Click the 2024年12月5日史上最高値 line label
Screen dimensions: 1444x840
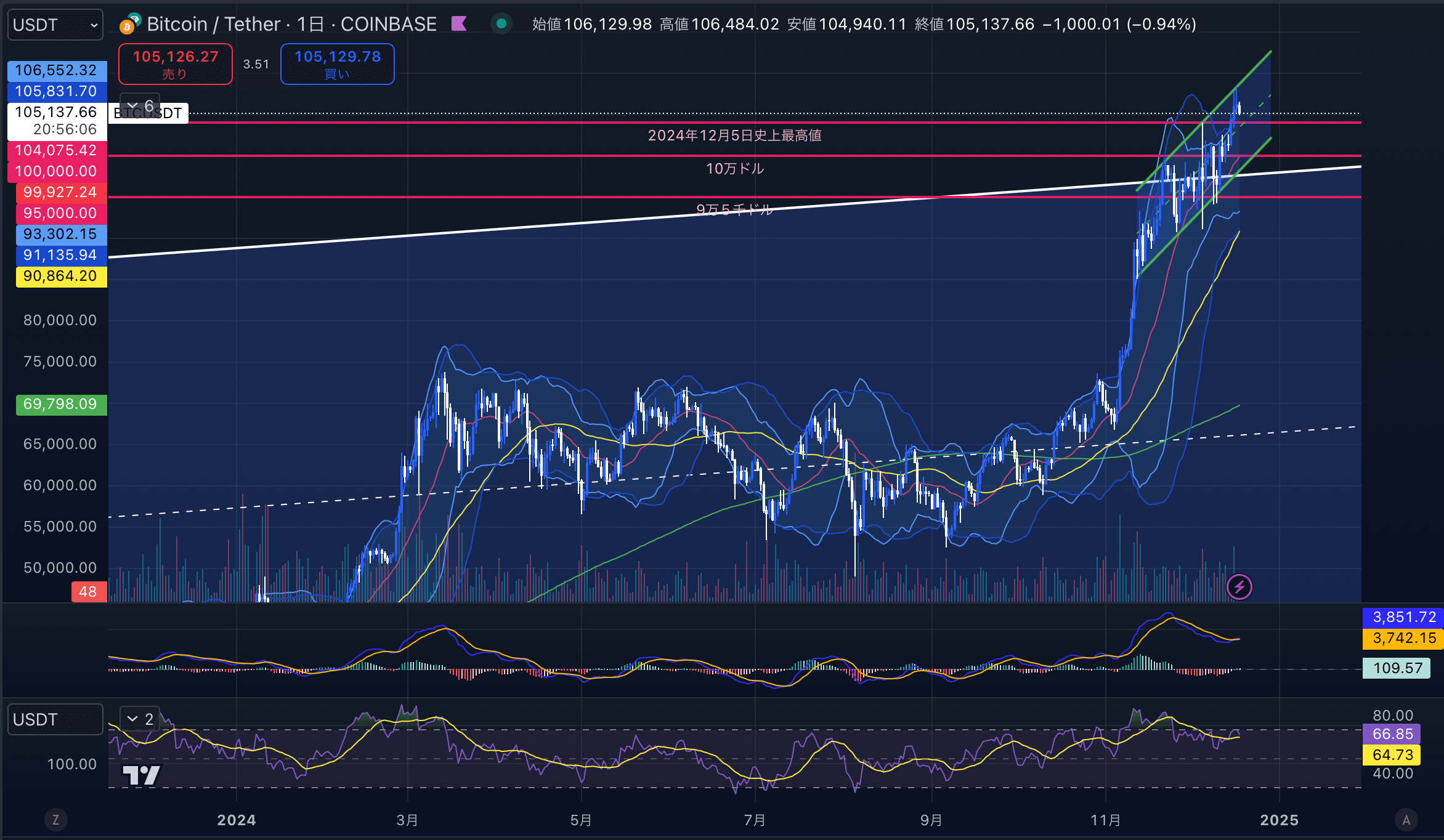(734, 135)
